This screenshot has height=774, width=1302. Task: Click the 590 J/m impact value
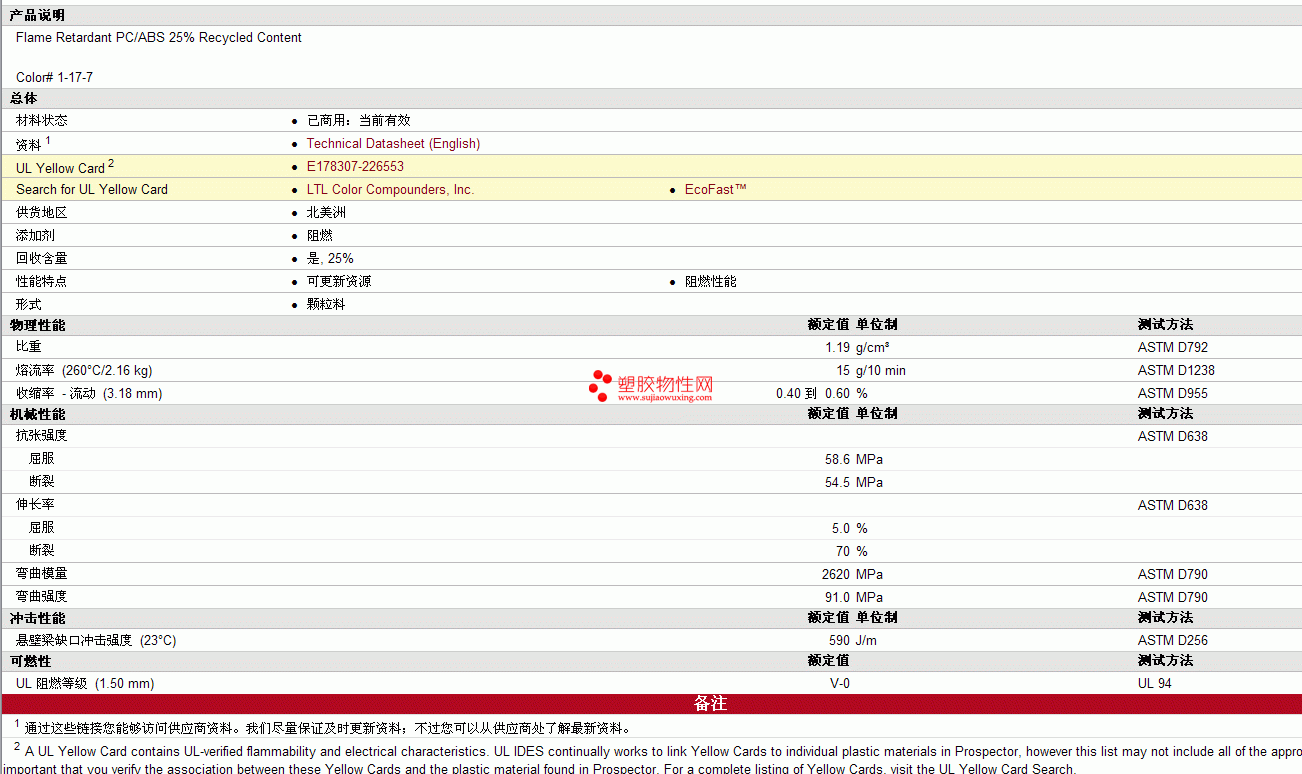click(x=852, y=641)
